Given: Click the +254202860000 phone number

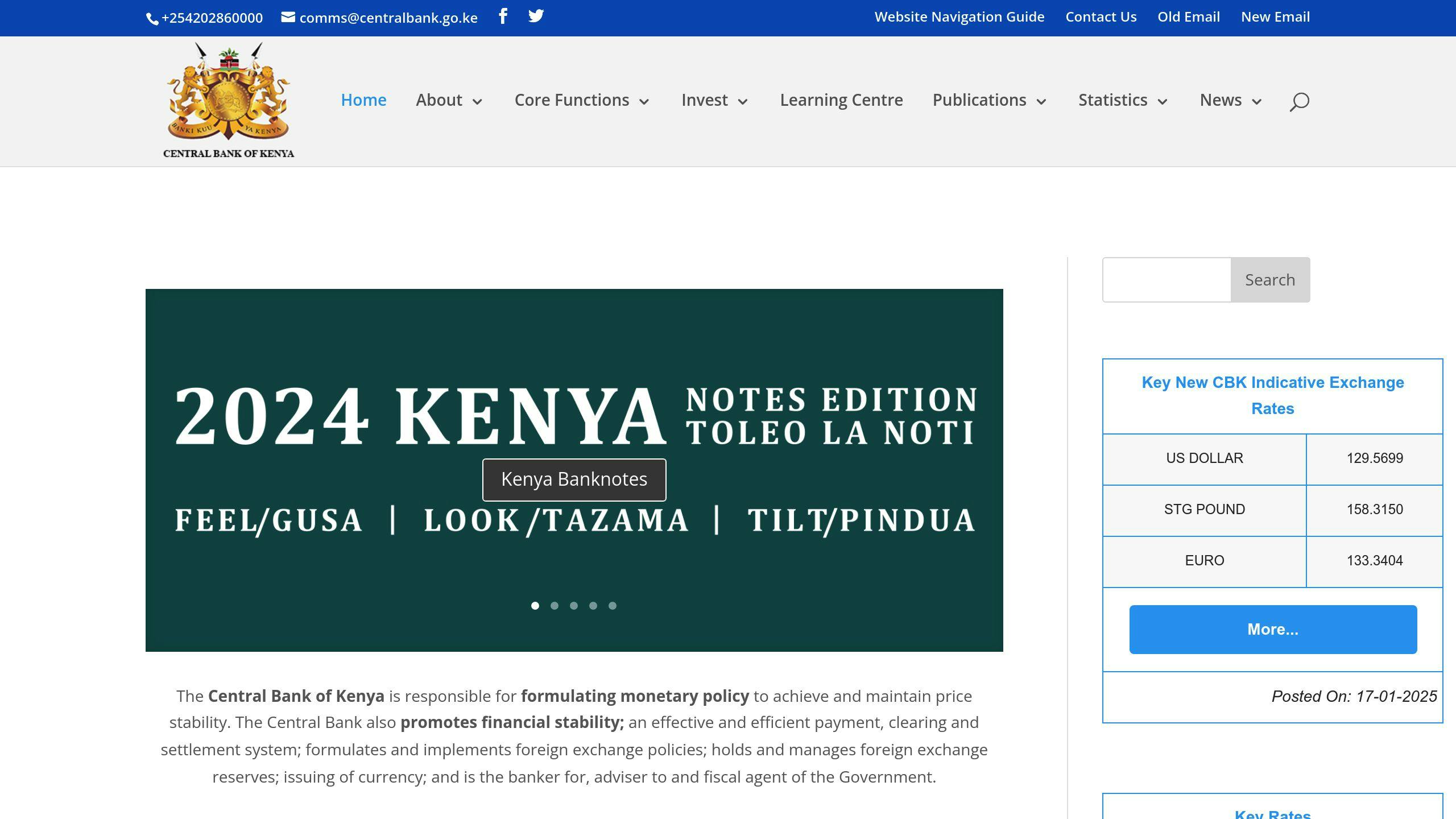Looking at the screenshot, I should (211, 18).
